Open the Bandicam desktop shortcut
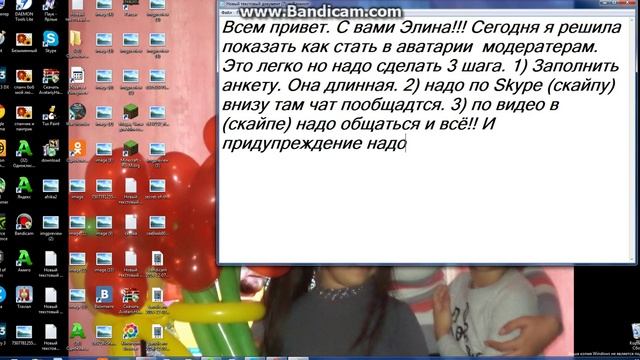This screenshot has height=360, width=640. [24, 224]
